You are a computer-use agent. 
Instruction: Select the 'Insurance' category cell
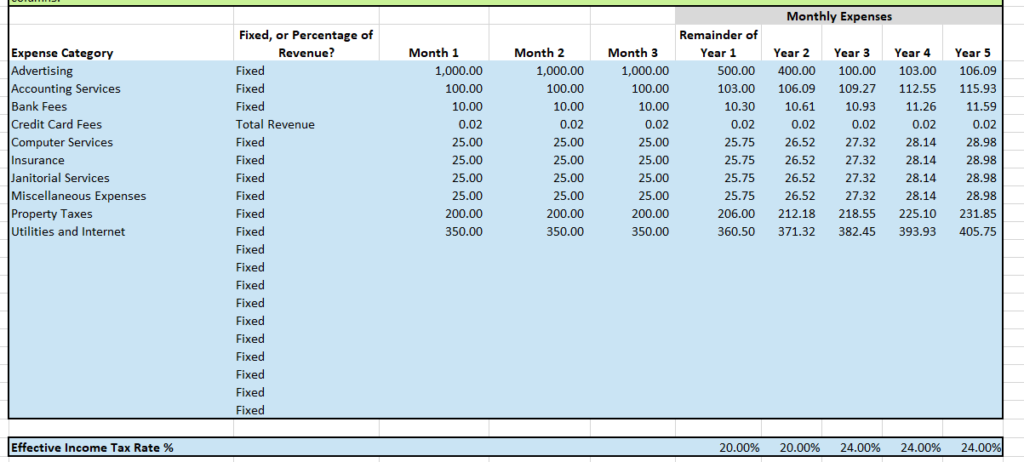tap(38, 160)
